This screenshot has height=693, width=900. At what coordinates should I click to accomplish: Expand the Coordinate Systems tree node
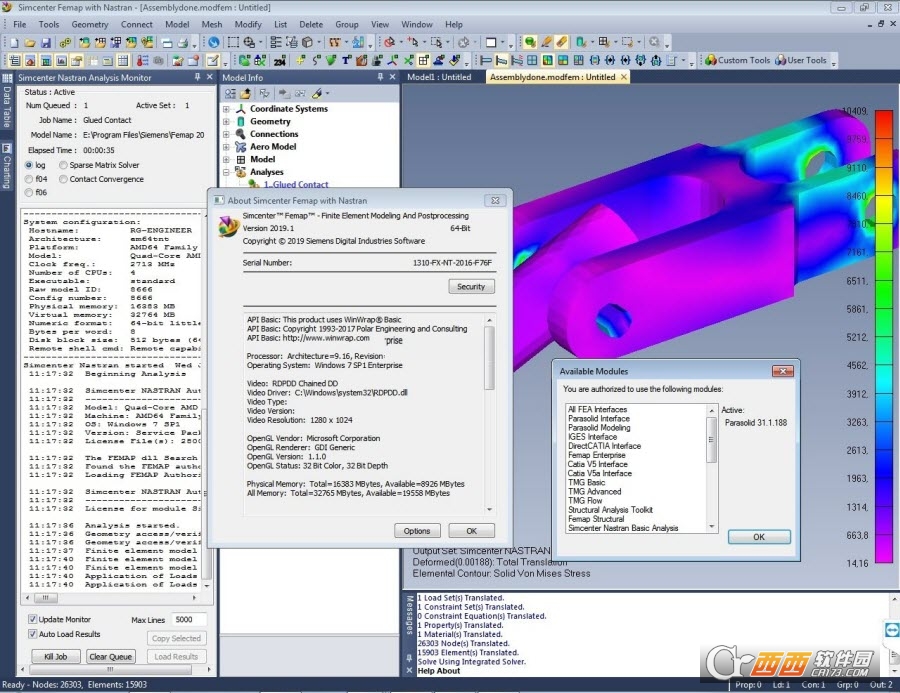(x=226, y=109)
